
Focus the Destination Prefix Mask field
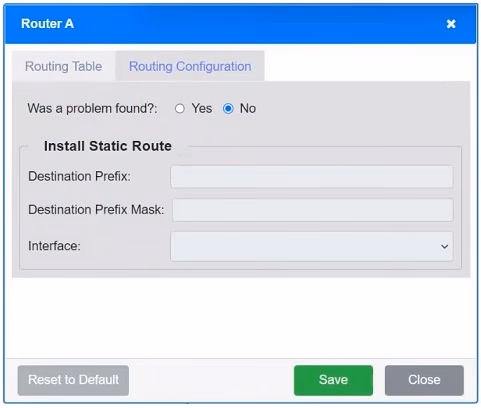[313, 210]
